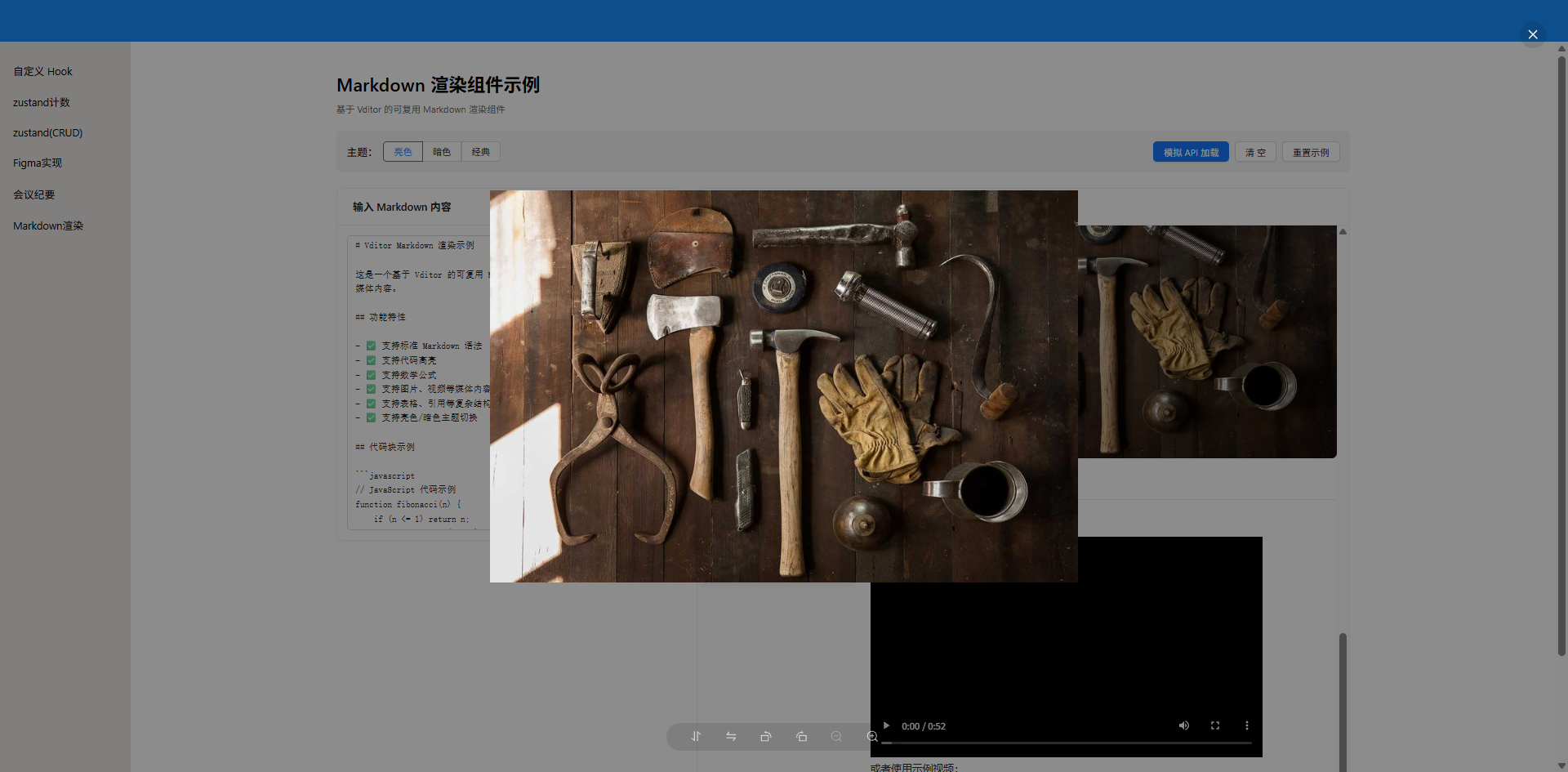
Task: Click the render panel scroll-up arrow
Action: (1343, 232)
